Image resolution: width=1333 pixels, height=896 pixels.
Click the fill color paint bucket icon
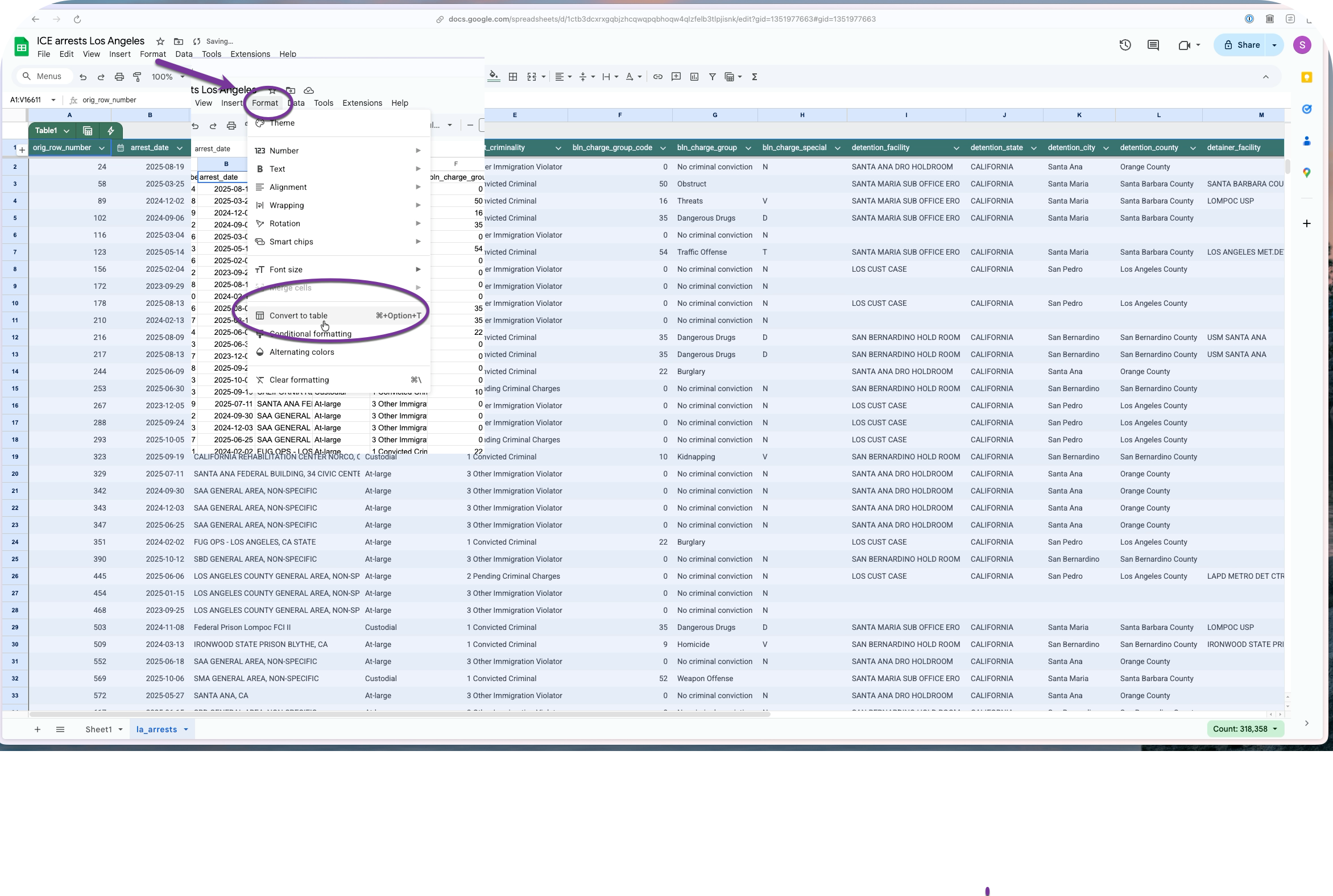click(x=494, y=77)
